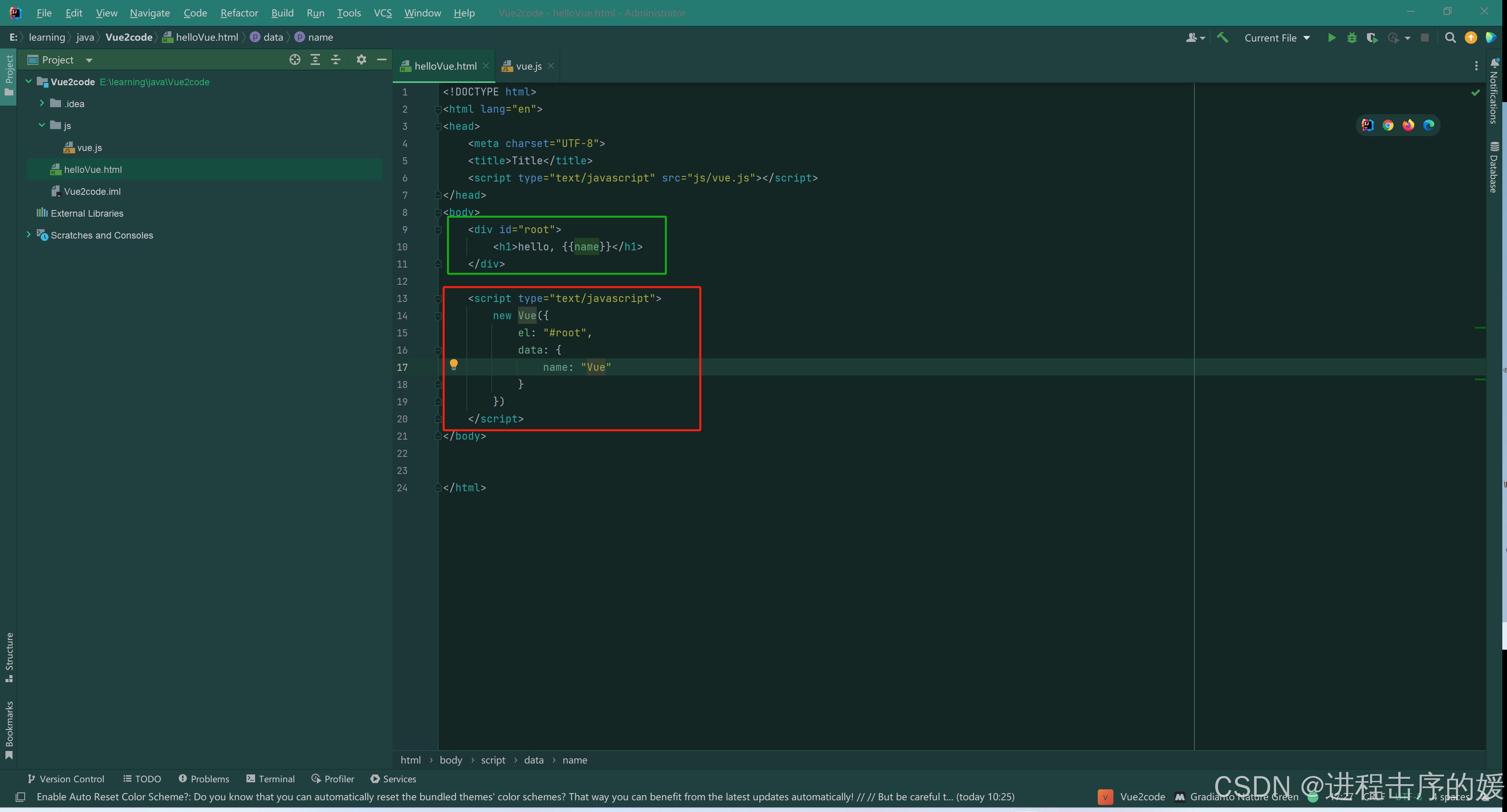Click the Build project hammer icon
This screenshot has width=1507, height=812.
tap(1223, 38)
